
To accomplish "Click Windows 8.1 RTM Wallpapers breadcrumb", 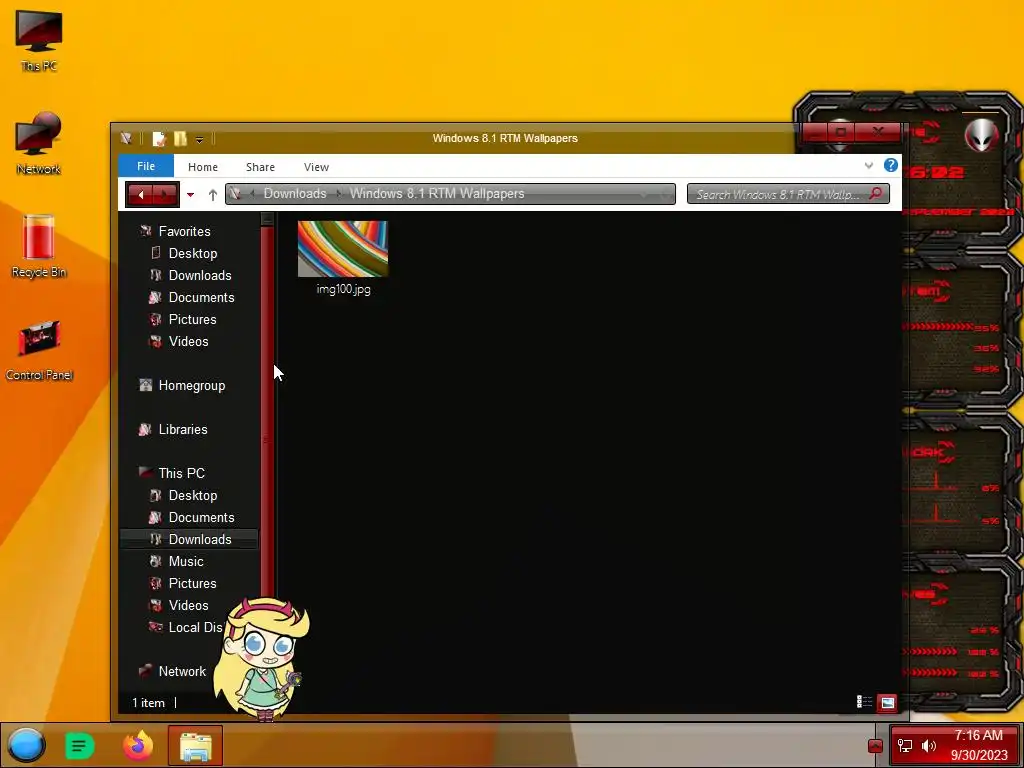I will (x=437, y=193).
